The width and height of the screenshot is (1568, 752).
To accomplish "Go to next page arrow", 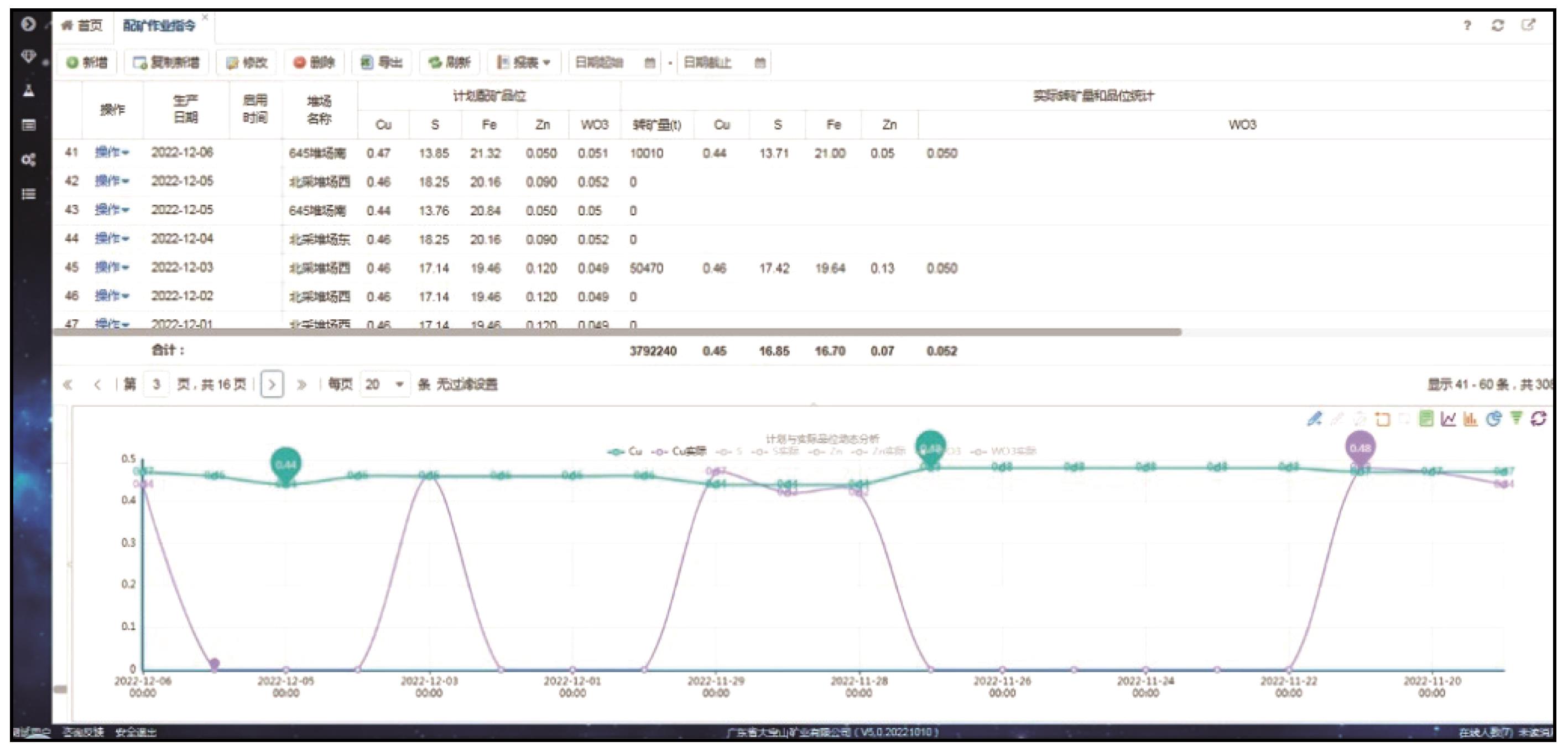I will (272, 384).
